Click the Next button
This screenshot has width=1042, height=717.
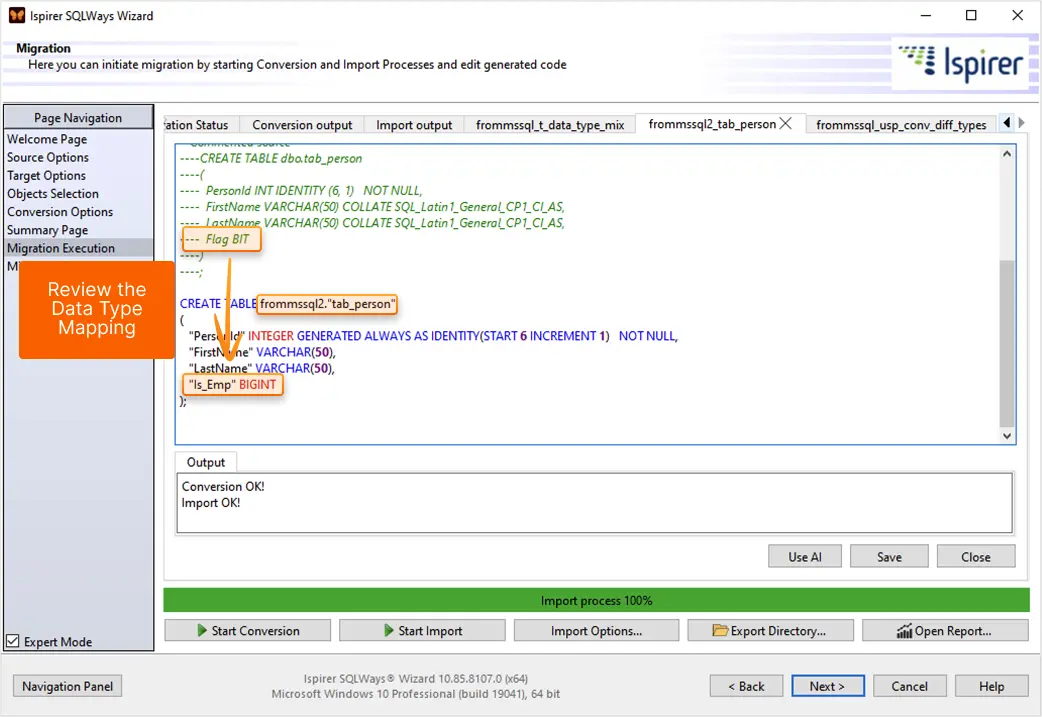pyautogui.click(x=827, y=686)
